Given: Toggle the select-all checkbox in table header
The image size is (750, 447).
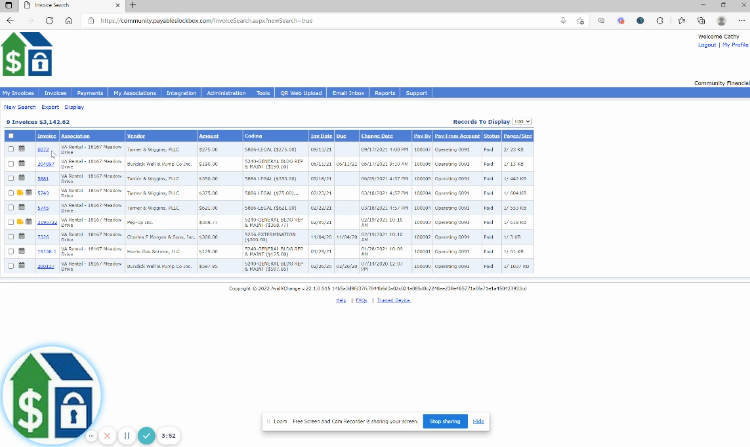Looking at the screenshot, I should tap(11, 135).
